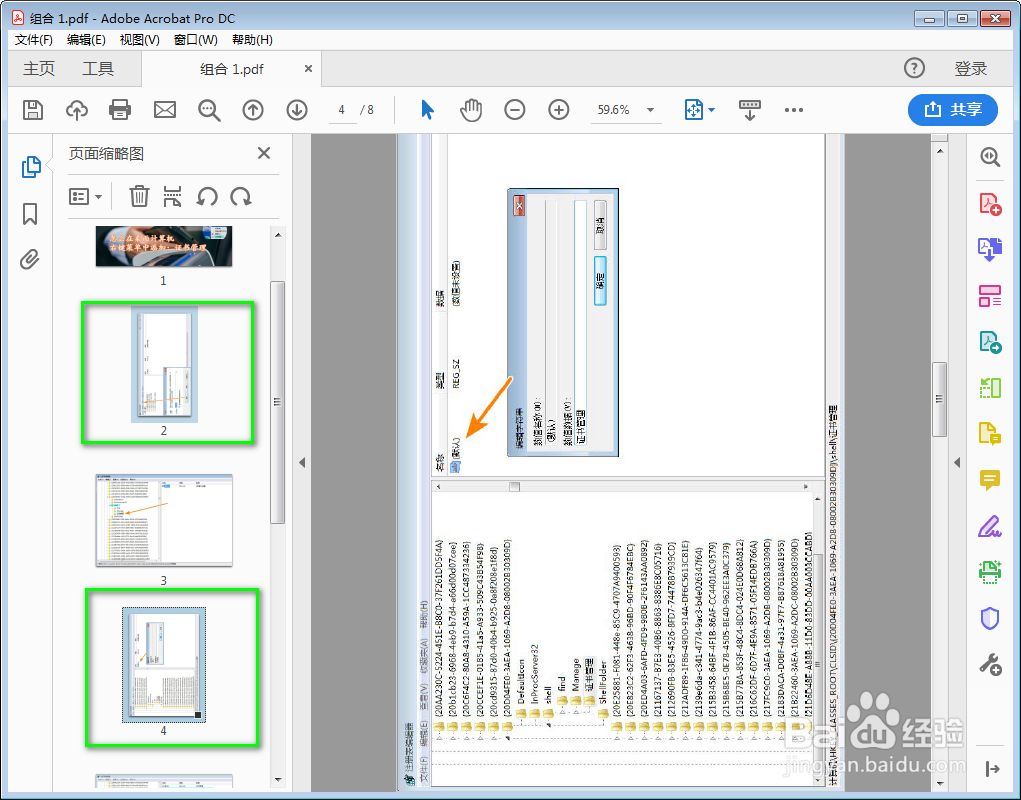Screen dimensions: 1021x800
Task: Open the search tool in the right pane
Action: pos(990,157)
